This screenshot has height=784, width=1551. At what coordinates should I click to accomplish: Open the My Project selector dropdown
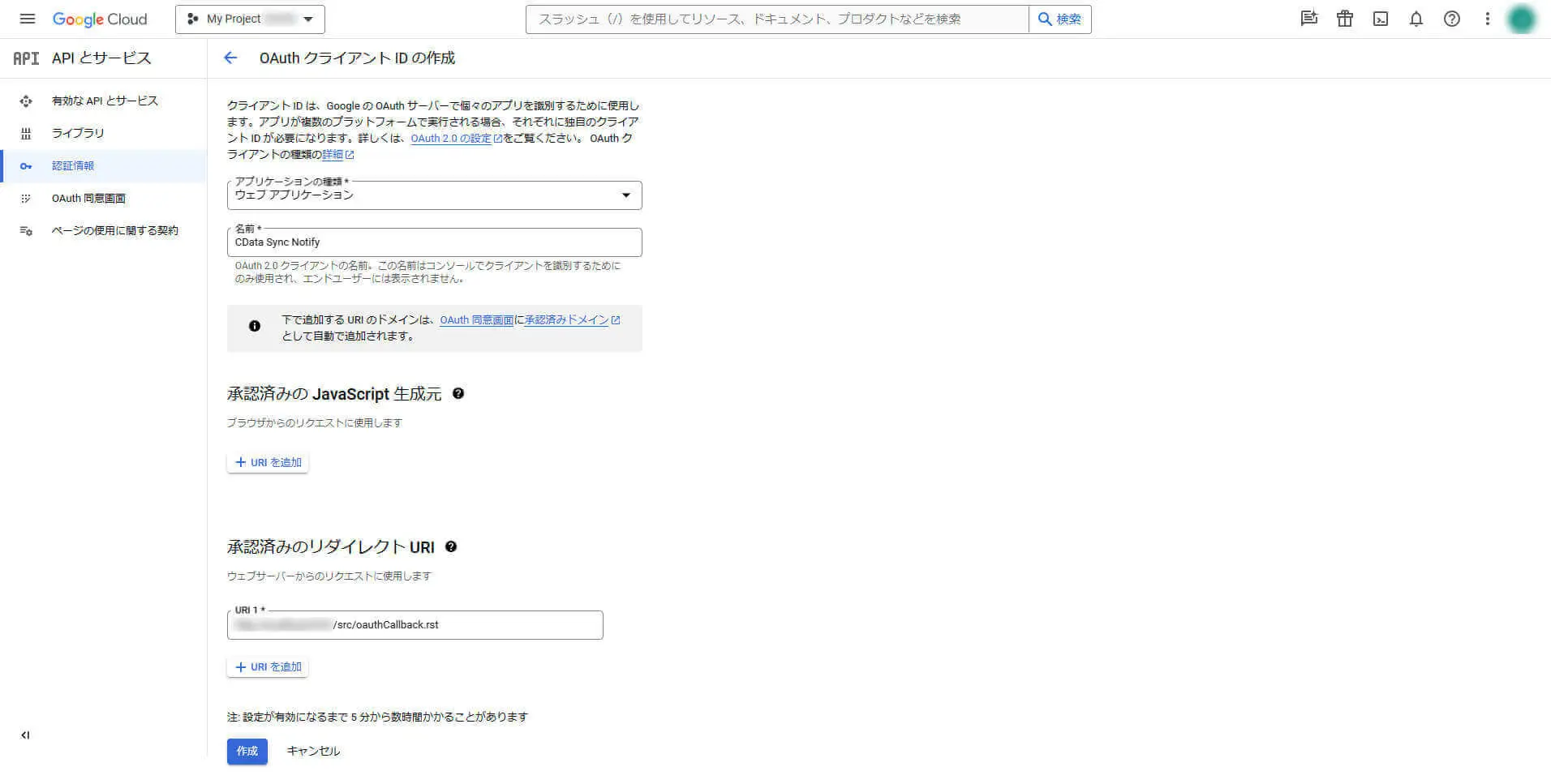[x=250, y=19]
